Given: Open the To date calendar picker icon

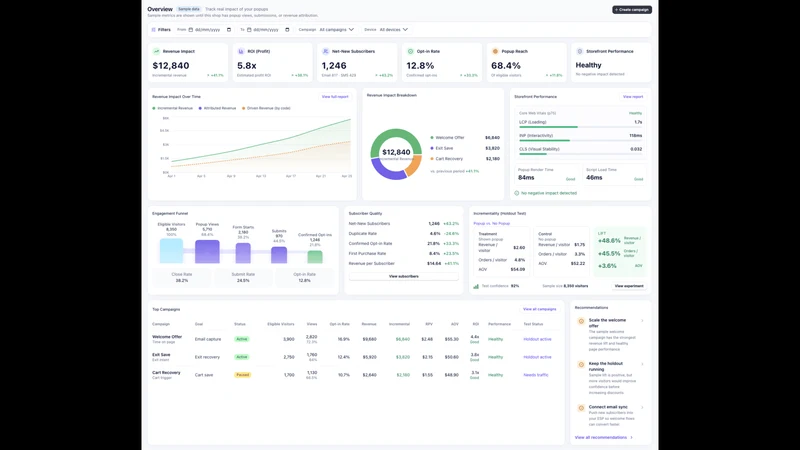Looking at the screenshot, I should click(x=287, y=30).
